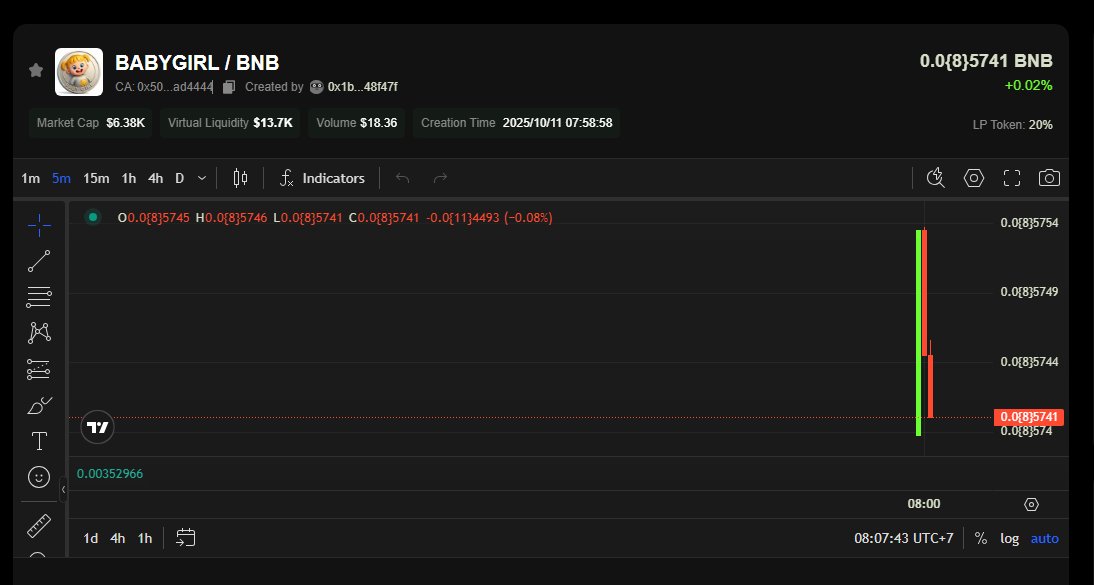This screenshot has height=585, width=1094.
Task: Open the Fibonacci retracement tool
Action: (39, 297)
